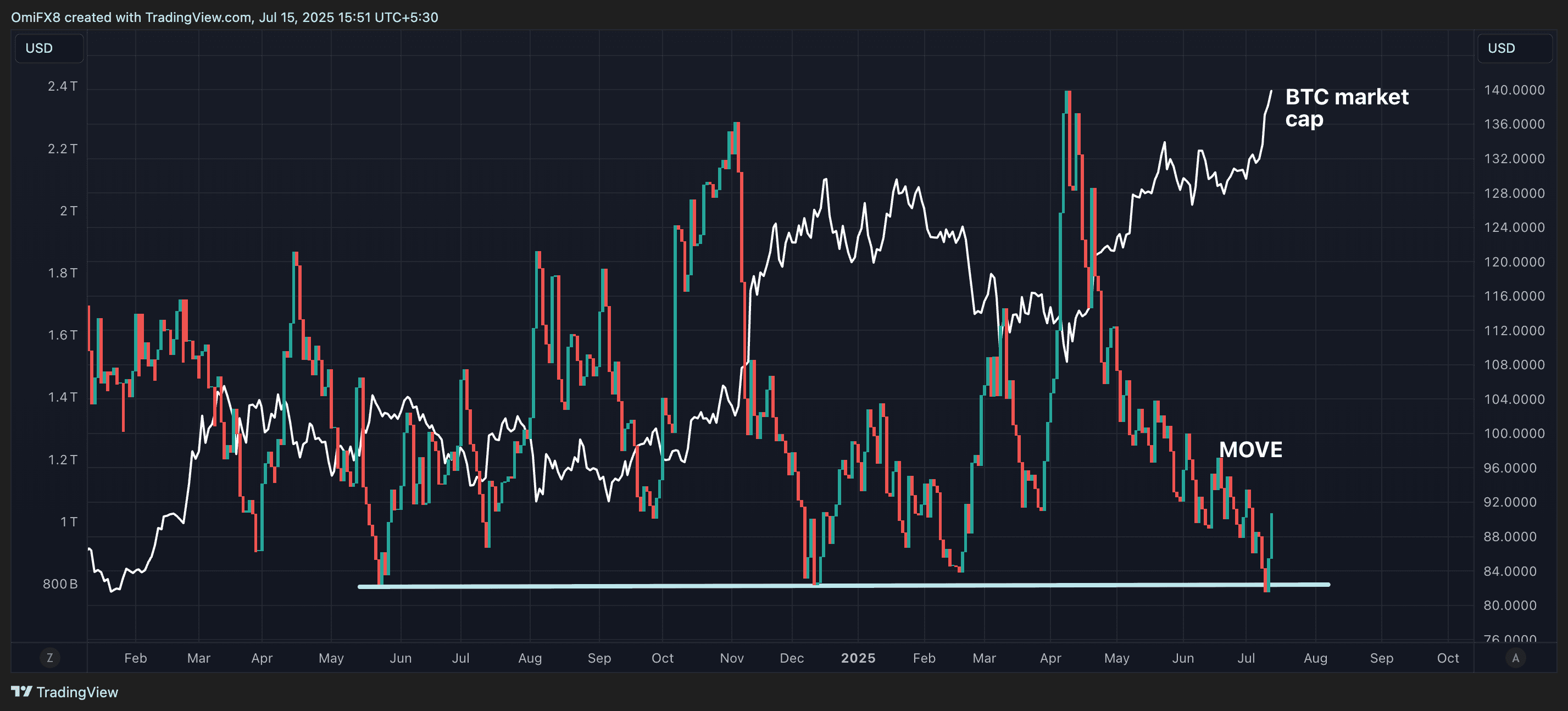The image size is (1568, 711).
Task: Click the 1 T label on the left scale
Action: [x=69, y=521]
